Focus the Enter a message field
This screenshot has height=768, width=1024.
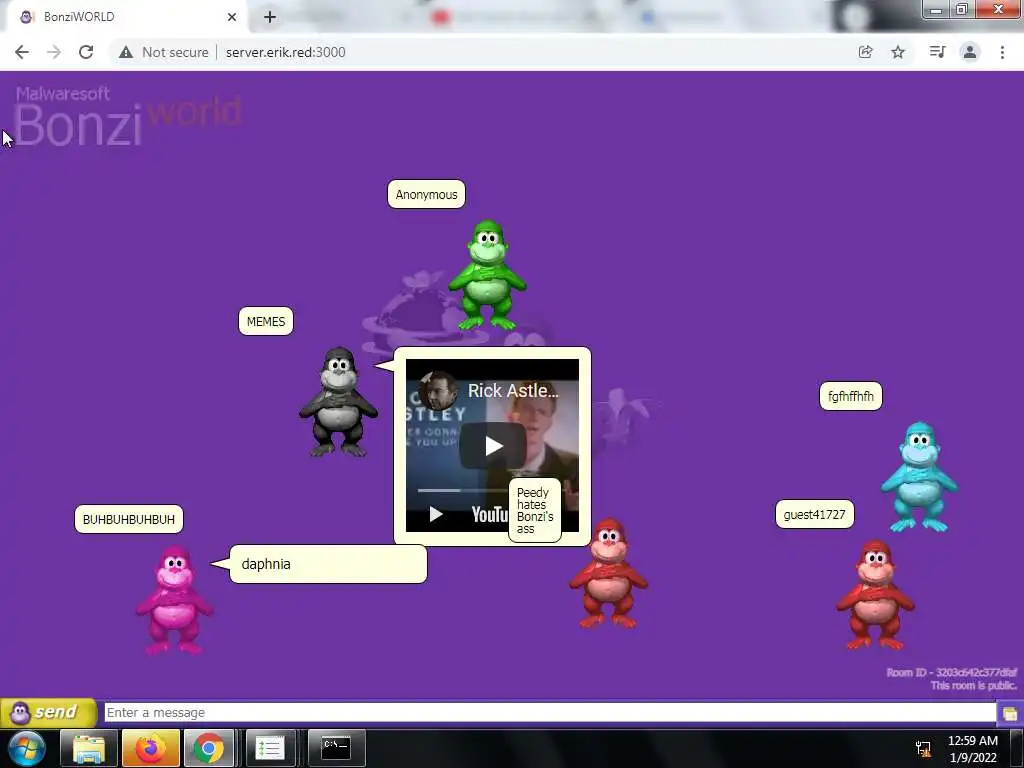click(x=550, y=712)
